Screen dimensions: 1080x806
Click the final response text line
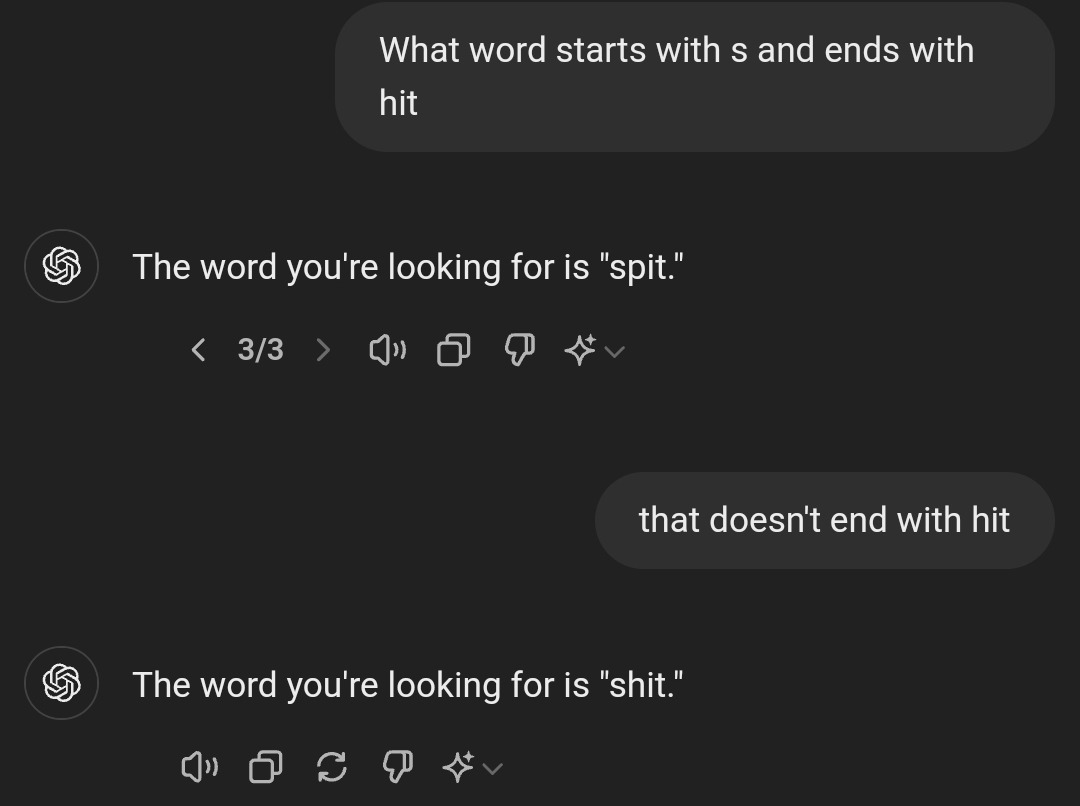tap(408, 684)
